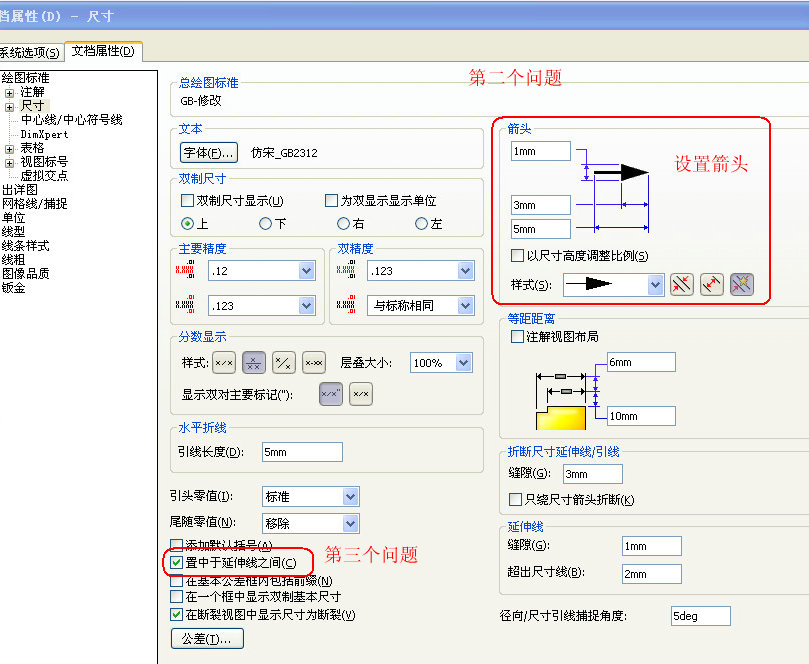Click the arrow length 5mm field
The height and width of the screenshot is (664, 809).
[x=541, y=229]
